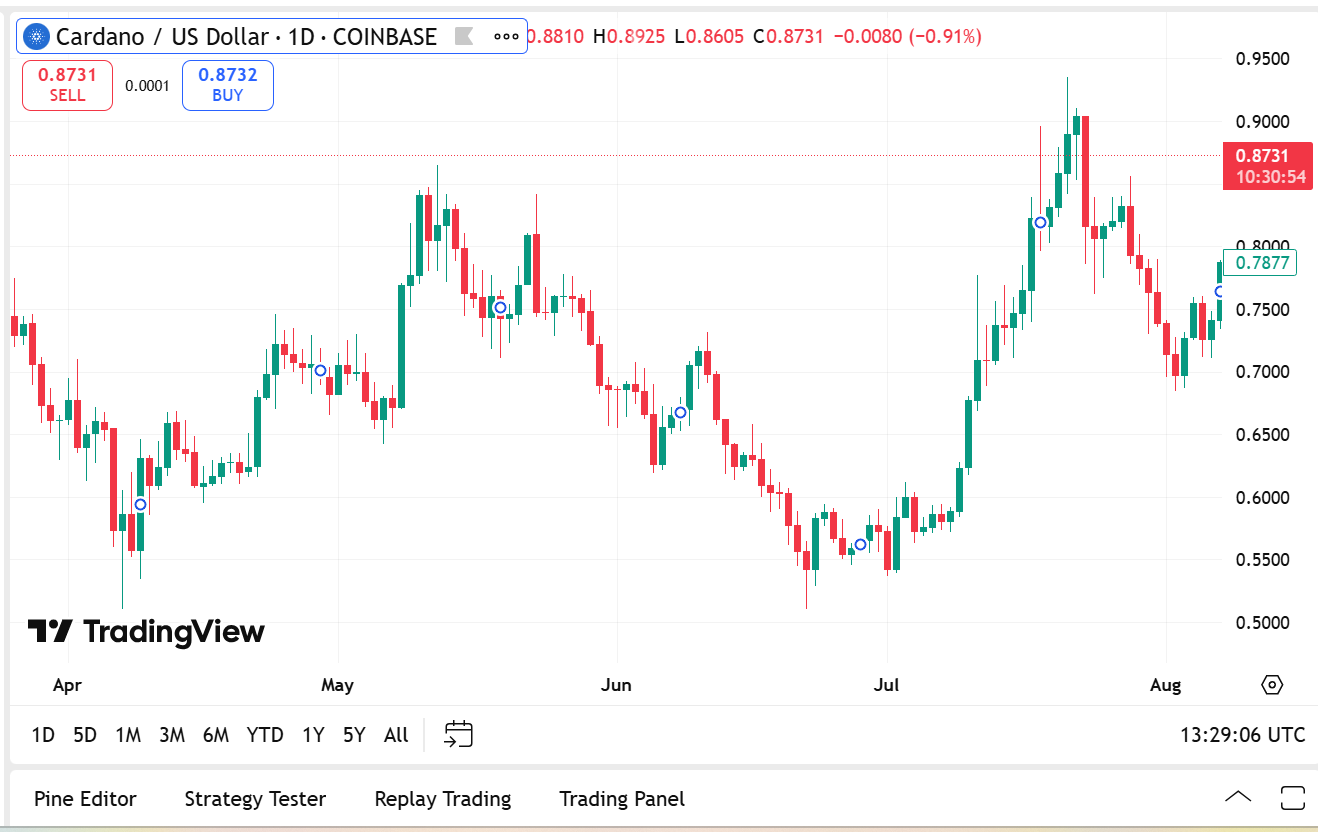Screen dimensions: 1318x832
Task: Switch to the Strategy Tester tab
Action: coord(255,799)
